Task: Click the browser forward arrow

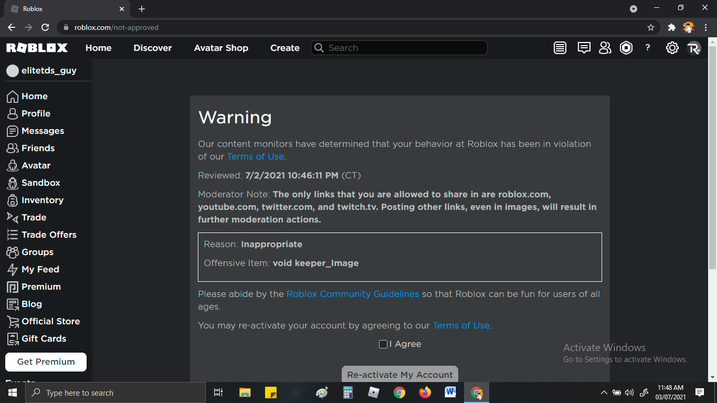Action: [x=28, y=27]
